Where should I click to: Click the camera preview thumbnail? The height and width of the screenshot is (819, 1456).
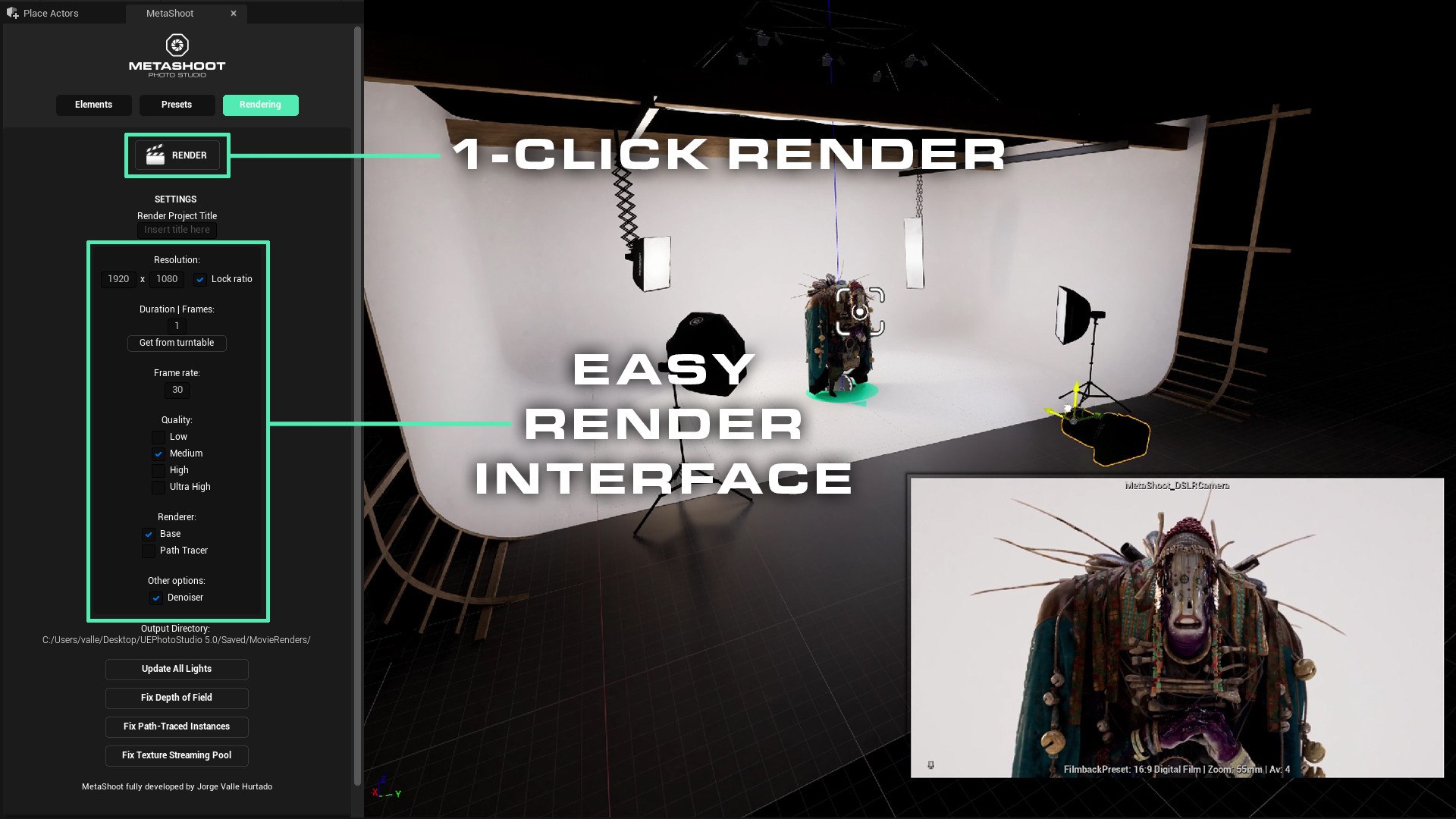1177,628
